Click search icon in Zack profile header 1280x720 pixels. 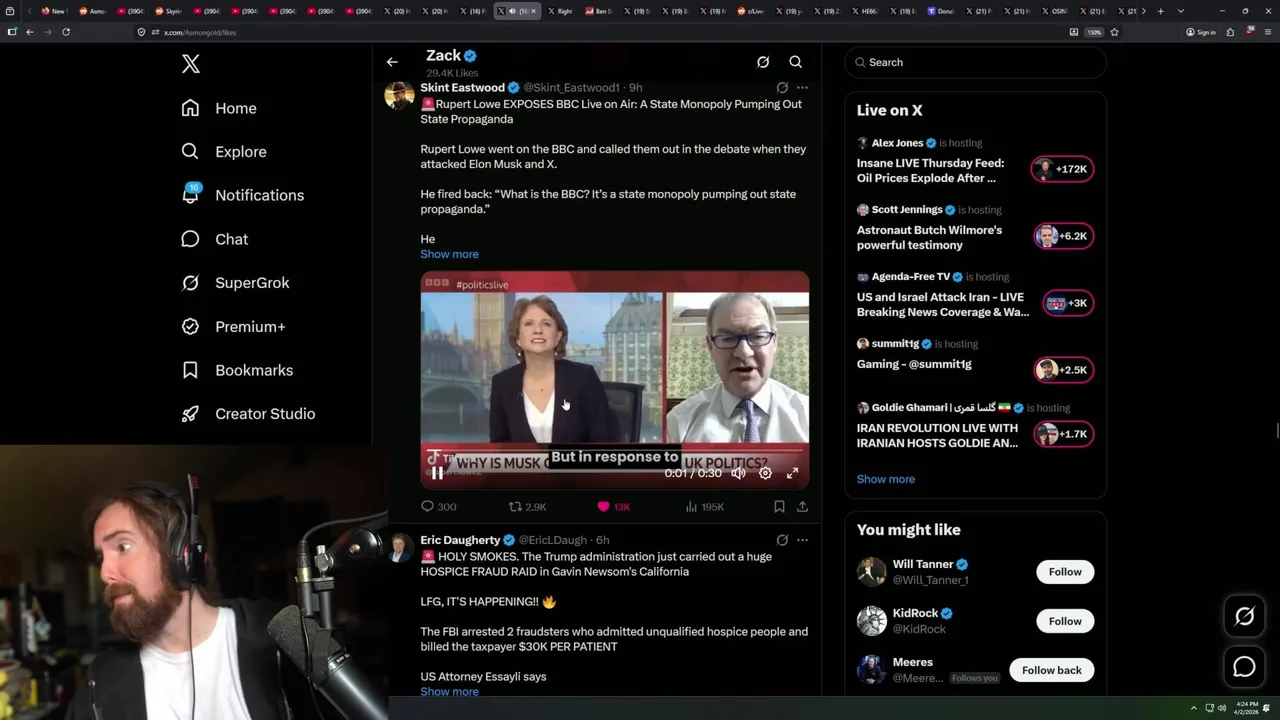pyautogui.click(x=796, y=62)
